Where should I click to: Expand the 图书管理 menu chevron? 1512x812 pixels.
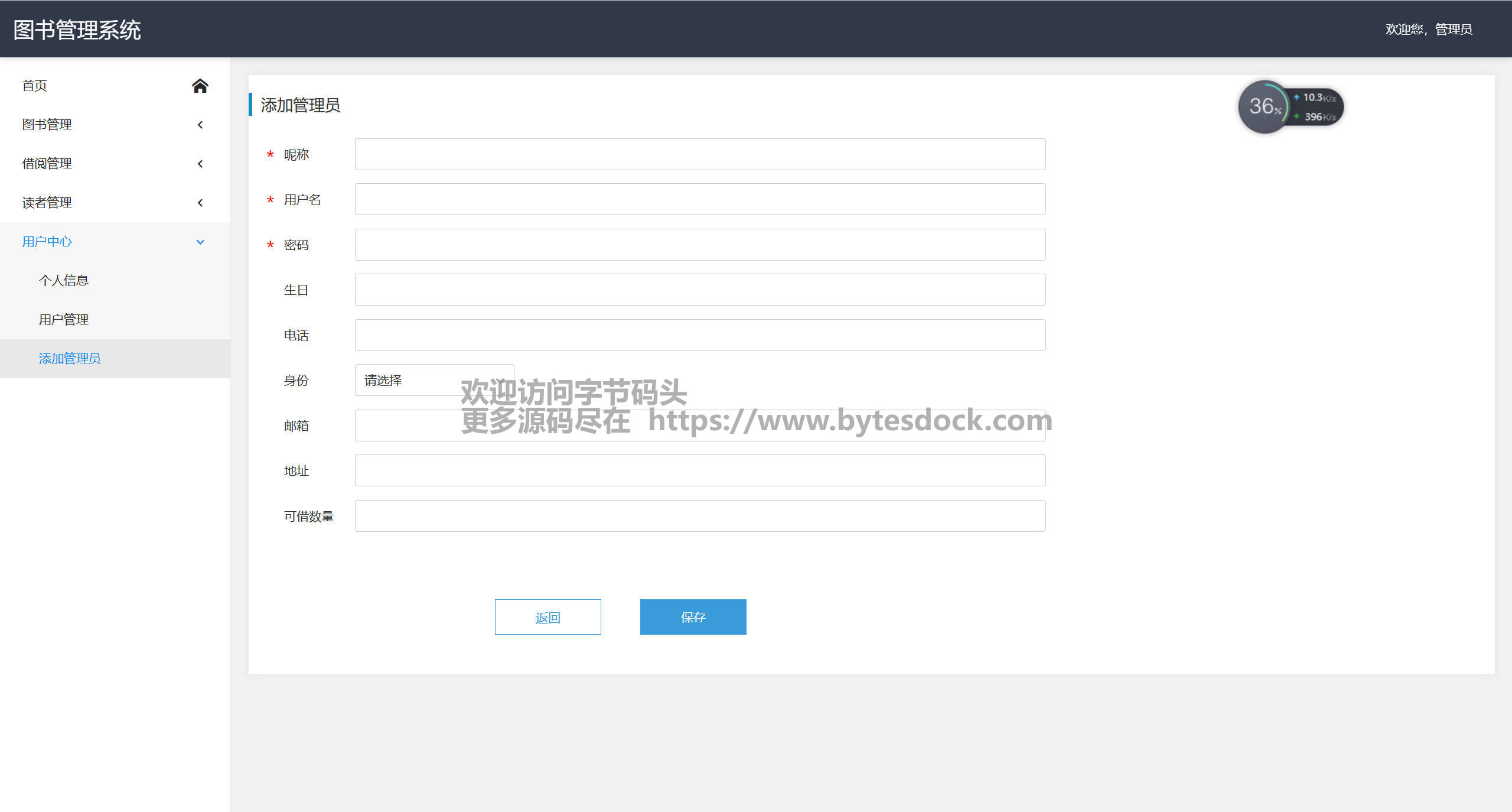[200, 125]
